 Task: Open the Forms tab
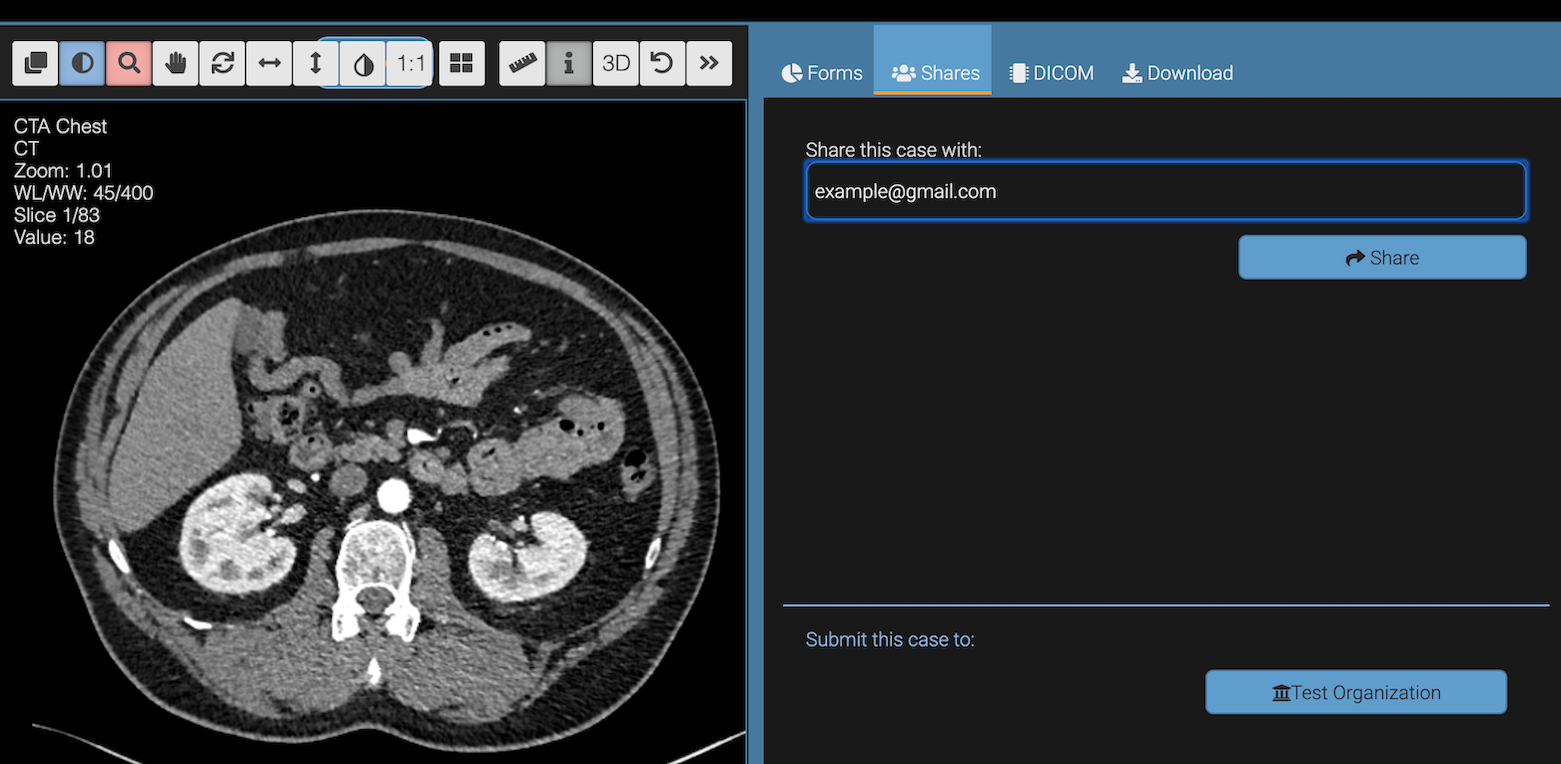click(821, 73)
